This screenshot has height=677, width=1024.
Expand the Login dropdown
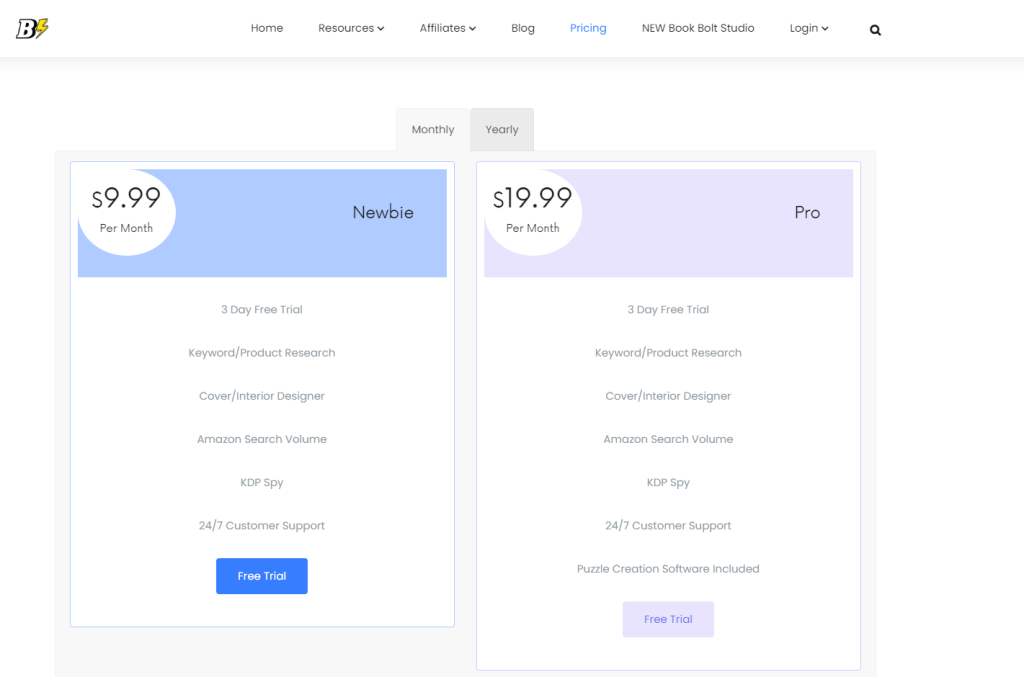coord(808,28)
